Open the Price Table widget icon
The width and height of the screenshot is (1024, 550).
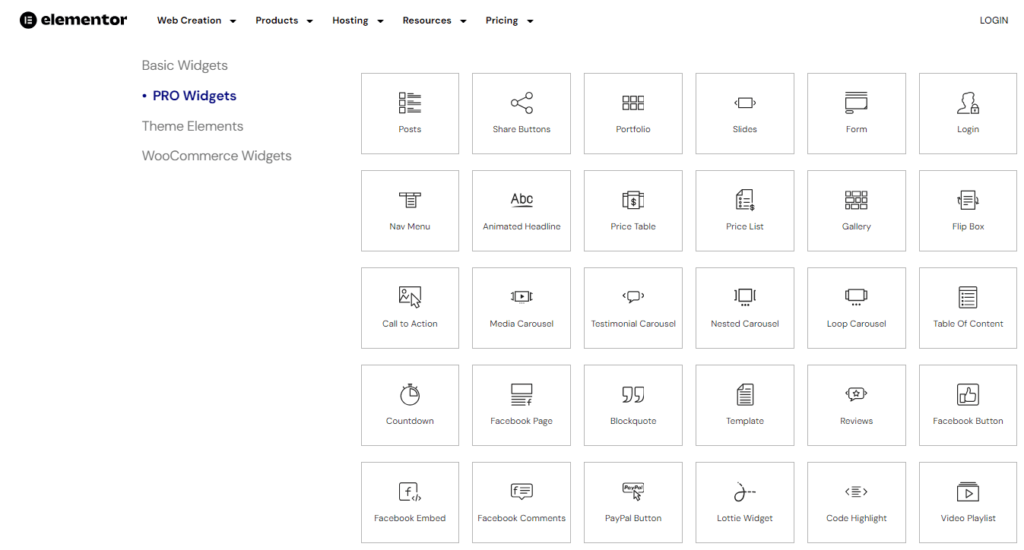(633, 200)
